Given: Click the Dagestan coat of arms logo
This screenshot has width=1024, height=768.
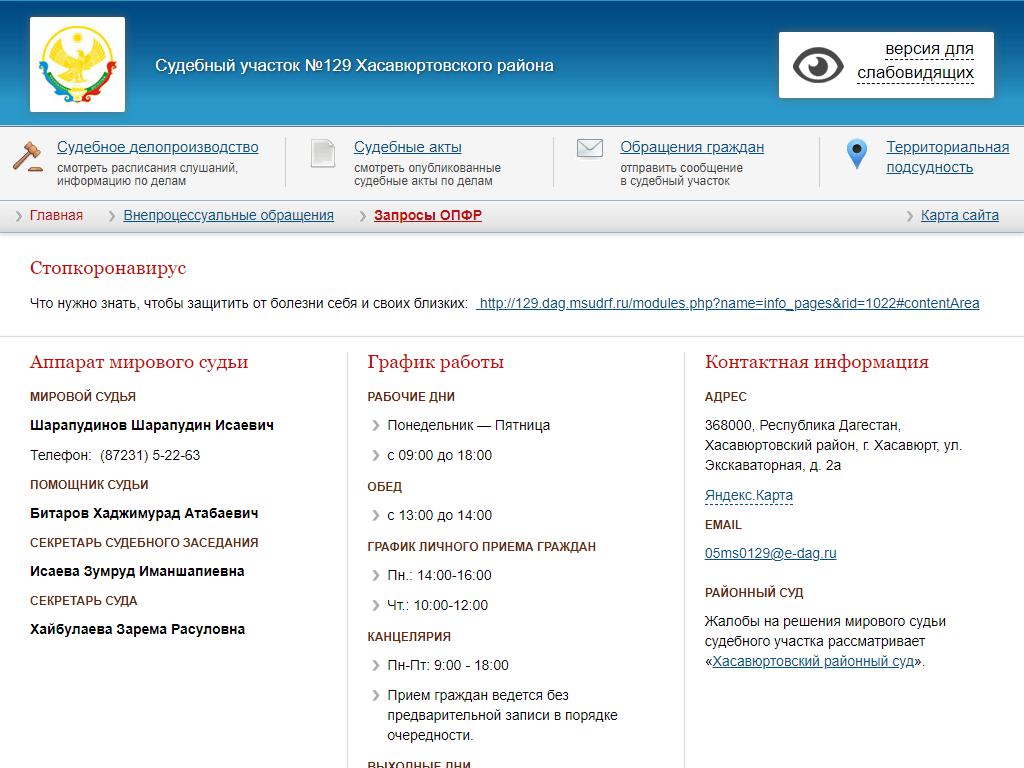Looking at the screenshot, I should 77,64.
